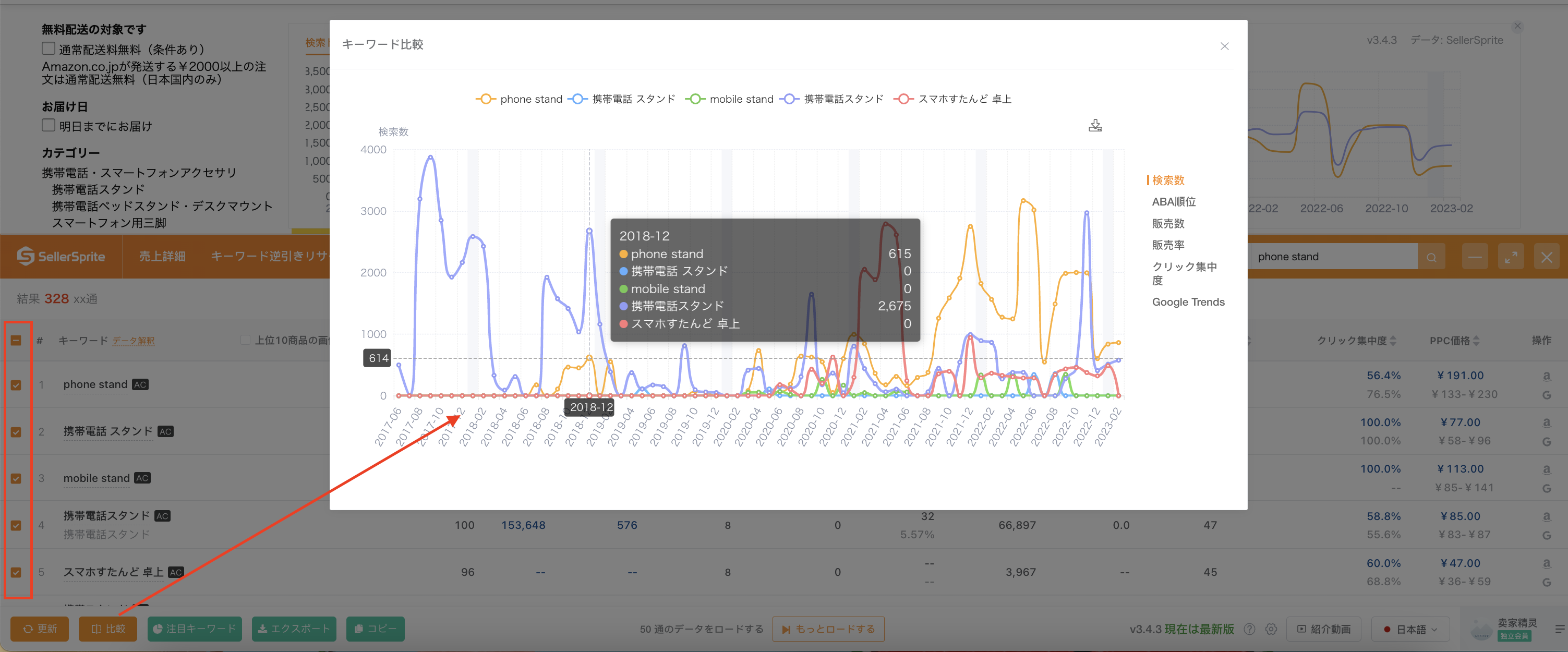Sort by クリック集中度 column arrows
The image size is (1568, 652).
click(x=1393, y=340)
